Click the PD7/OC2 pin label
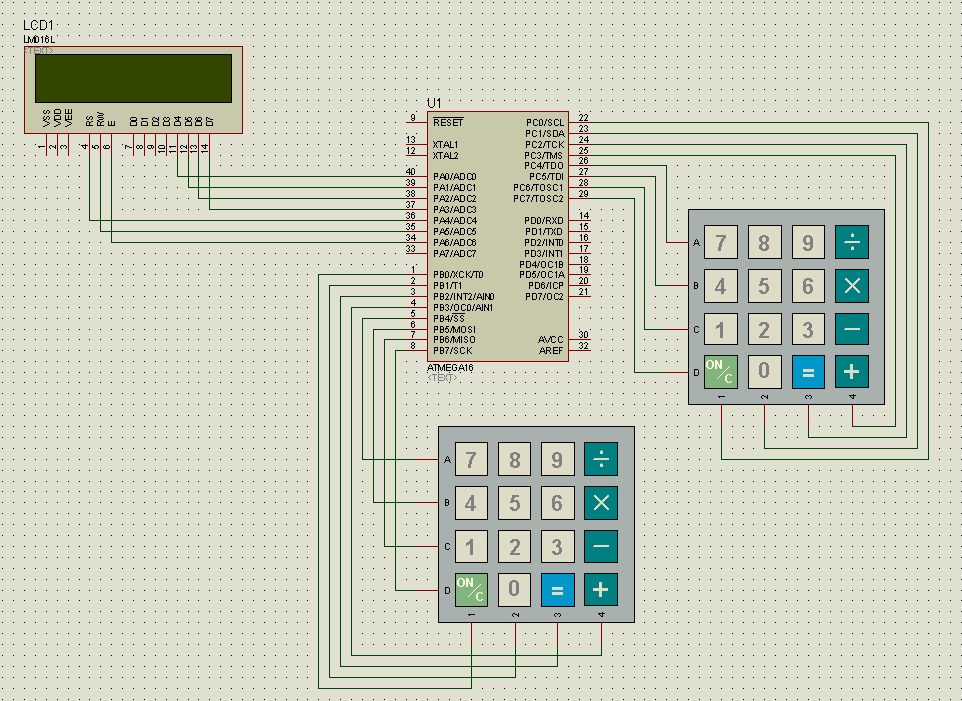 pyautogui.click(x=544, y=297)
